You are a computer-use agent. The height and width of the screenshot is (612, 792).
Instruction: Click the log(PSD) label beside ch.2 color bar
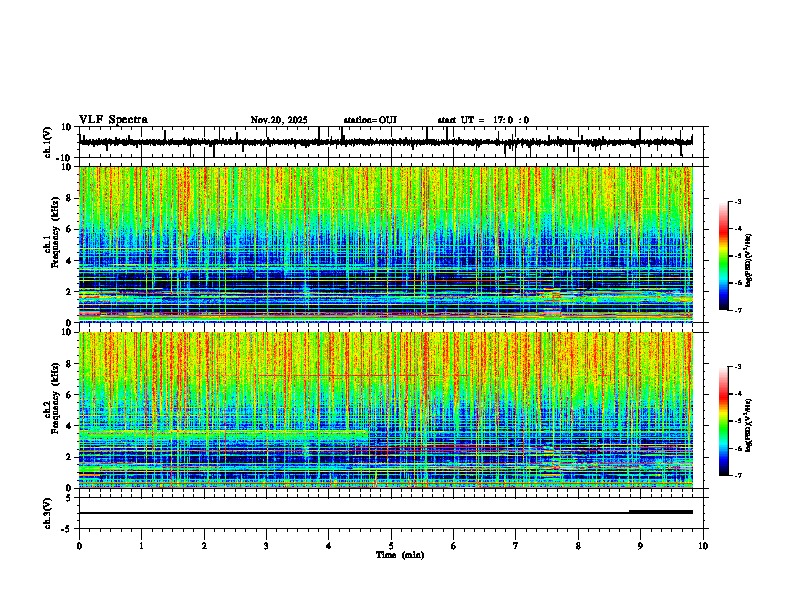pyautogui.click(x=749, y=426)
